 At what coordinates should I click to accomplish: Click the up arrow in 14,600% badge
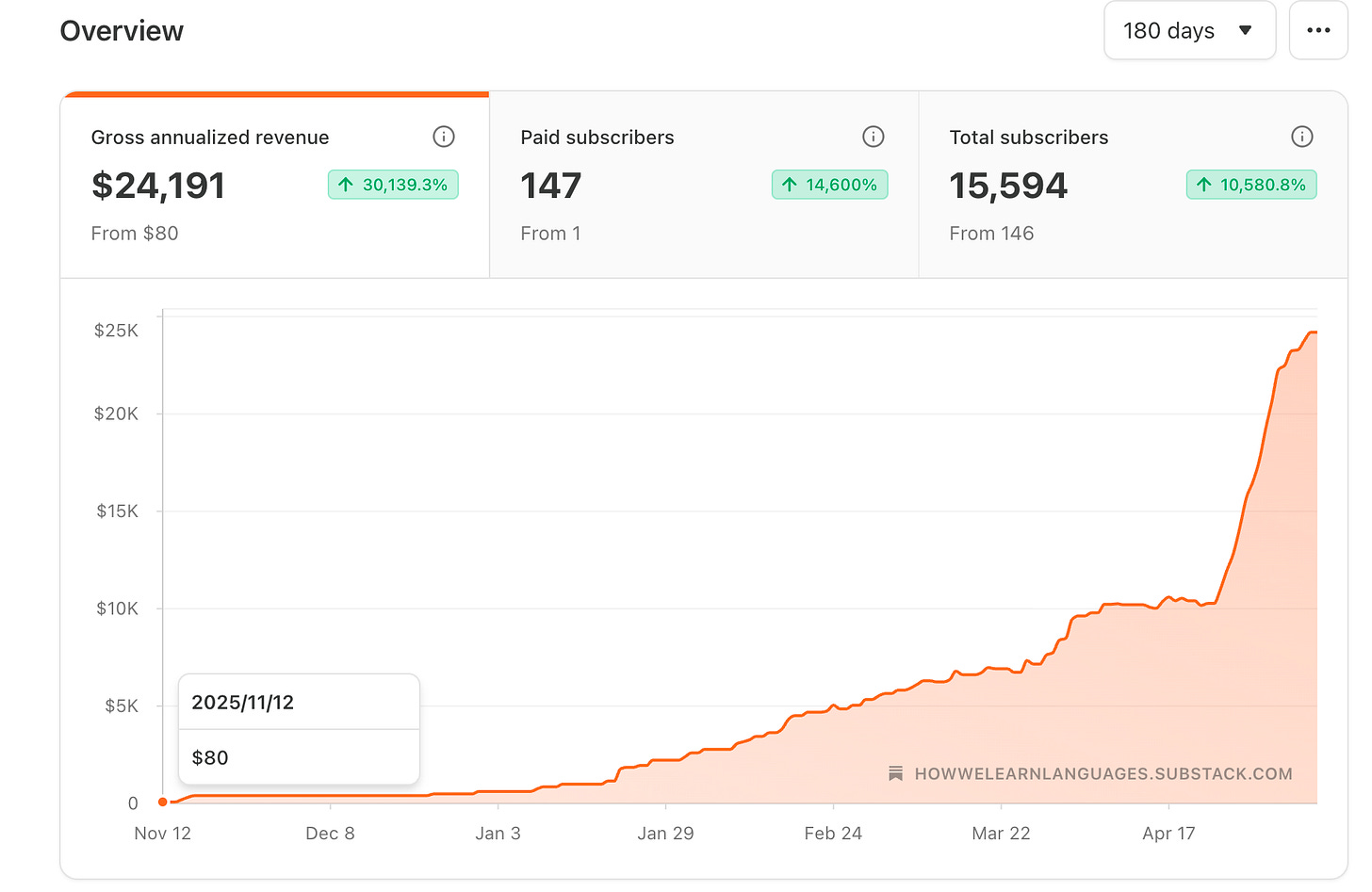pos(790,185)
